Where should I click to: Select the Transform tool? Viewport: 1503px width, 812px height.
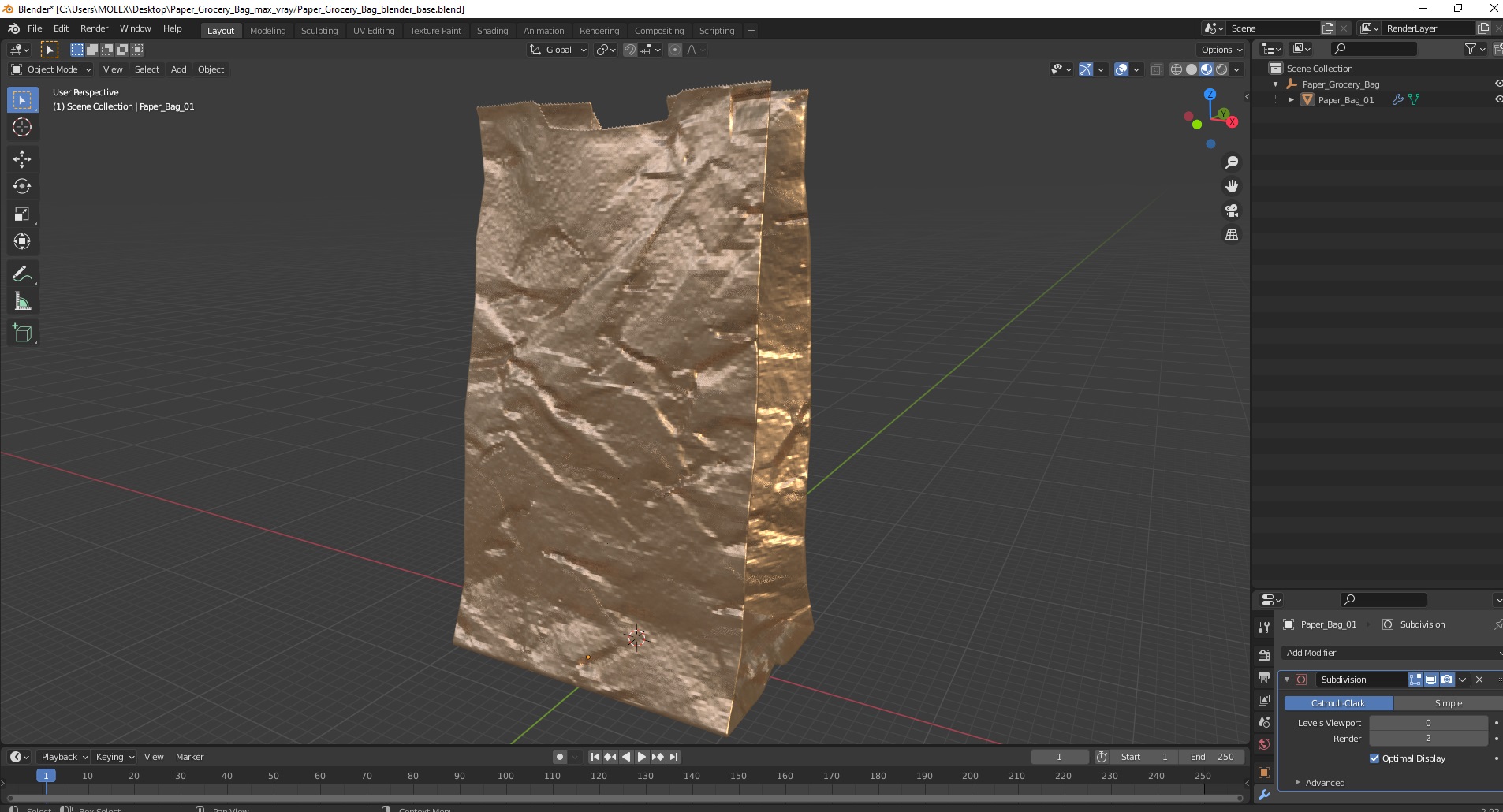pyautogui.click(x=22, y=242)
